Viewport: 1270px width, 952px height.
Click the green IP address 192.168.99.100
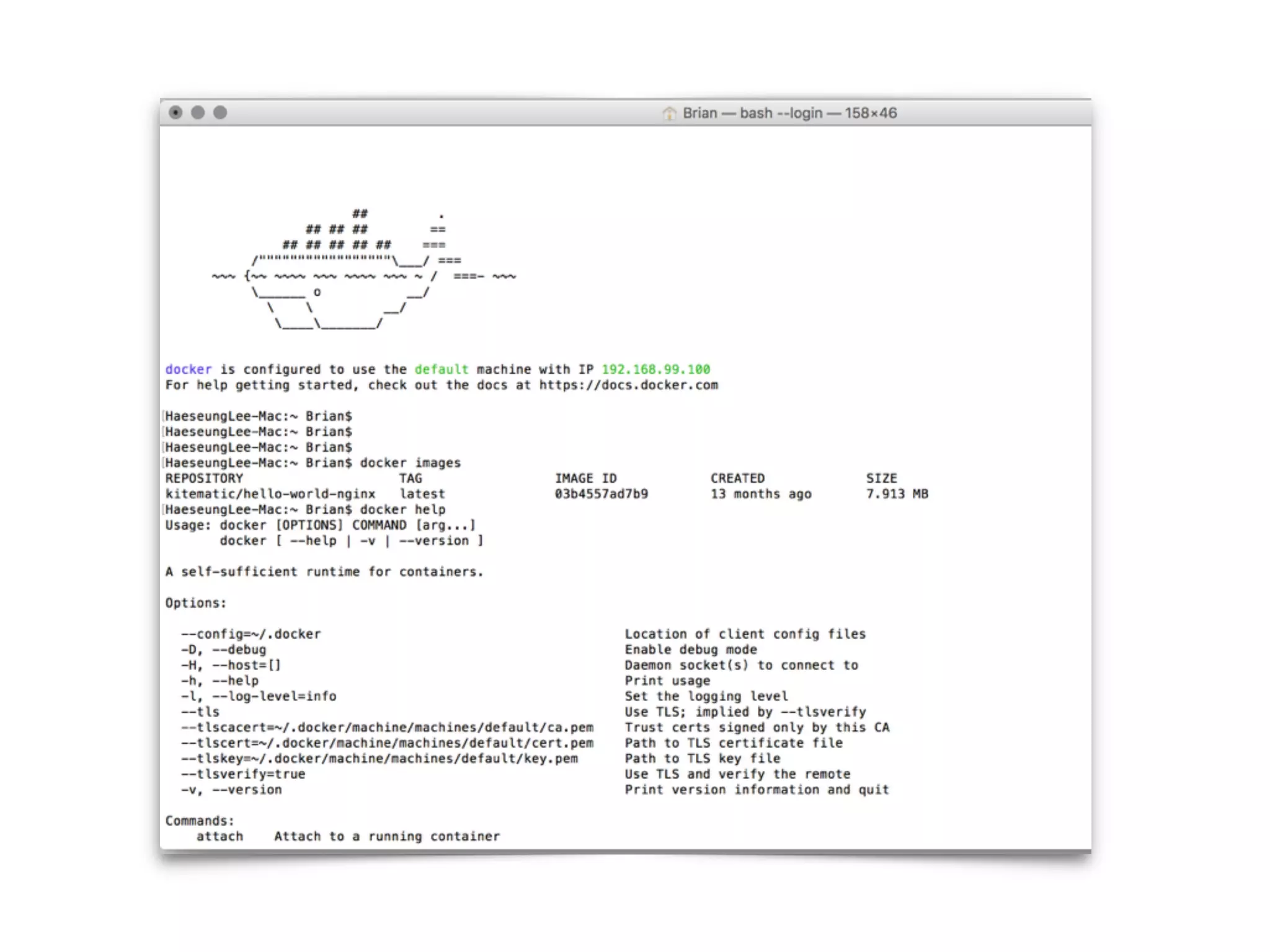click(x=655, y=369)
